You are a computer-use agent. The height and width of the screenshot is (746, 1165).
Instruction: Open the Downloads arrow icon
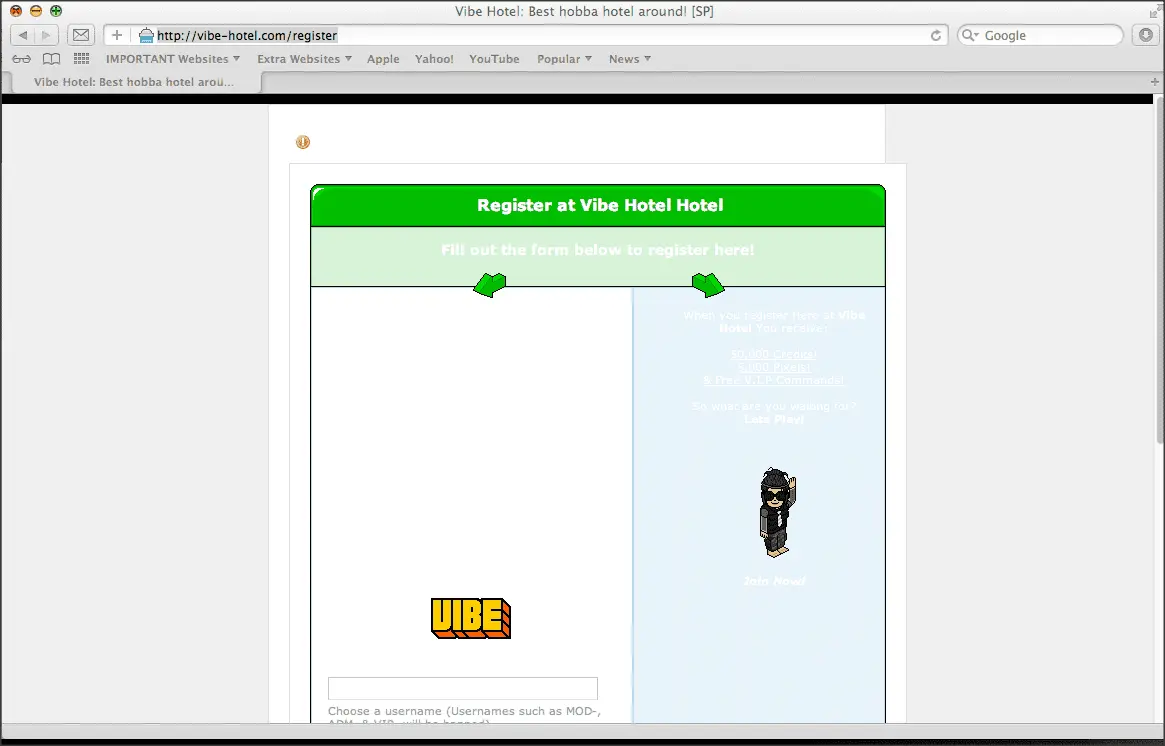click(1146, 35)
